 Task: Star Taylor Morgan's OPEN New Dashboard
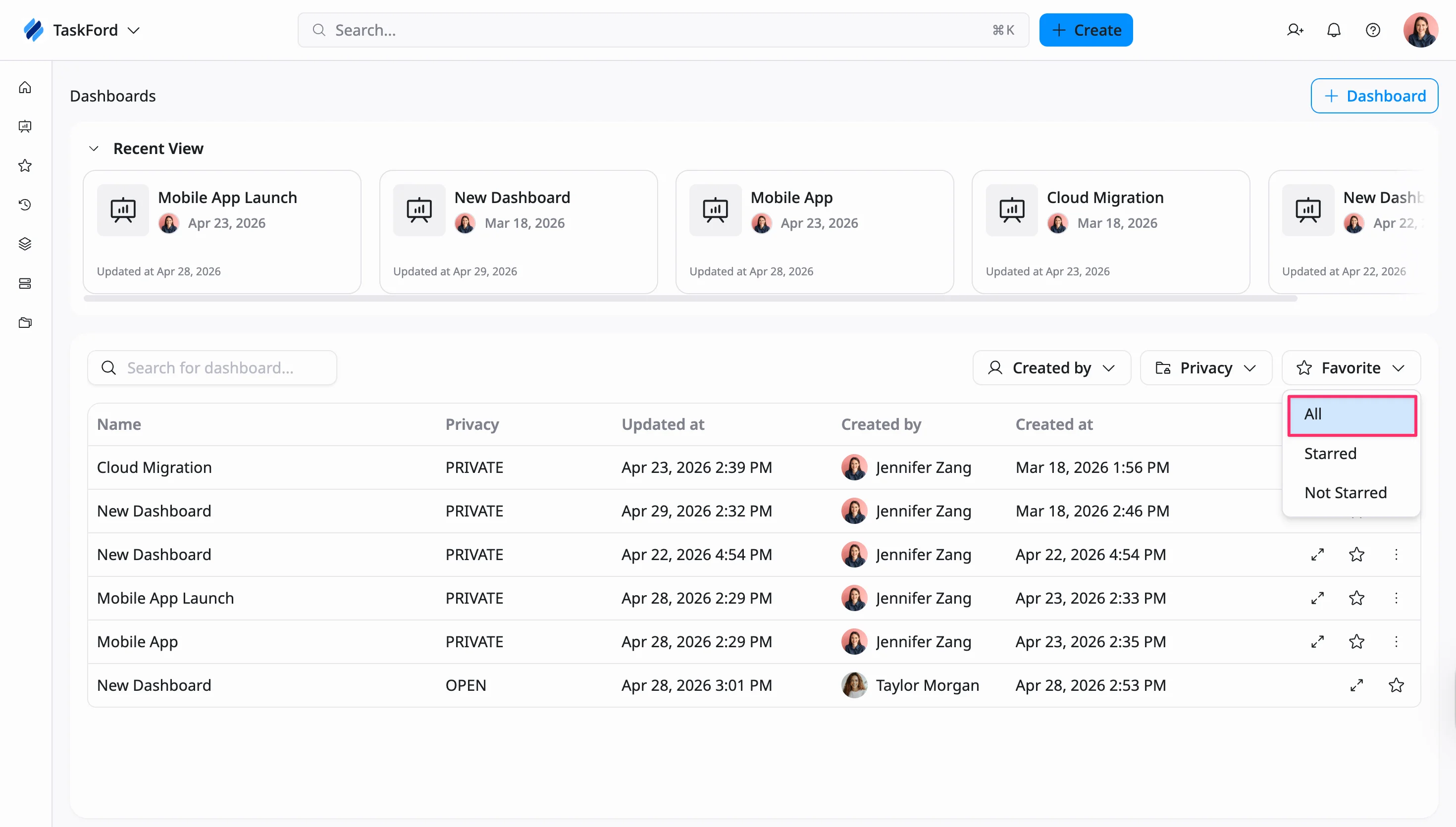coord(1397,685)
